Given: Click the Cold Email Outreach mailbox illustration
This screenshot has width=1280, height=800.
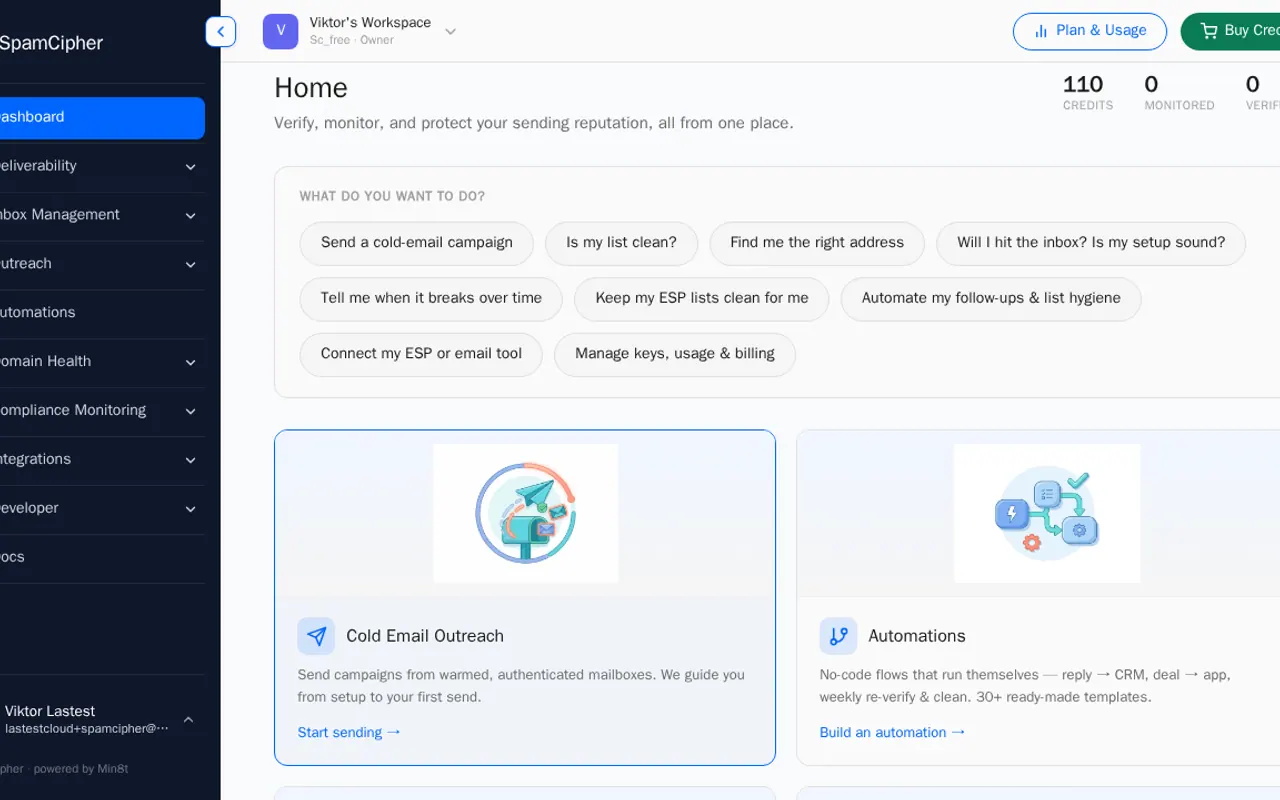Looking at the screenshot, I should (525, 513).
